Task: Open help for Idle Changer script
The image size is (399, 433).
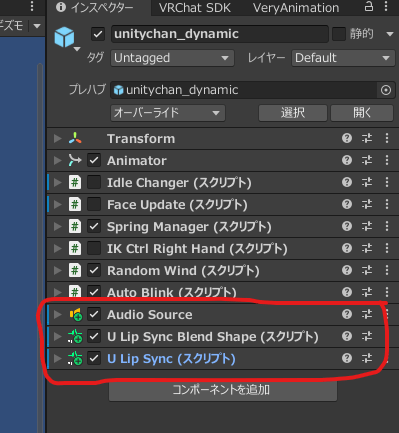Action: coord(347,182)
